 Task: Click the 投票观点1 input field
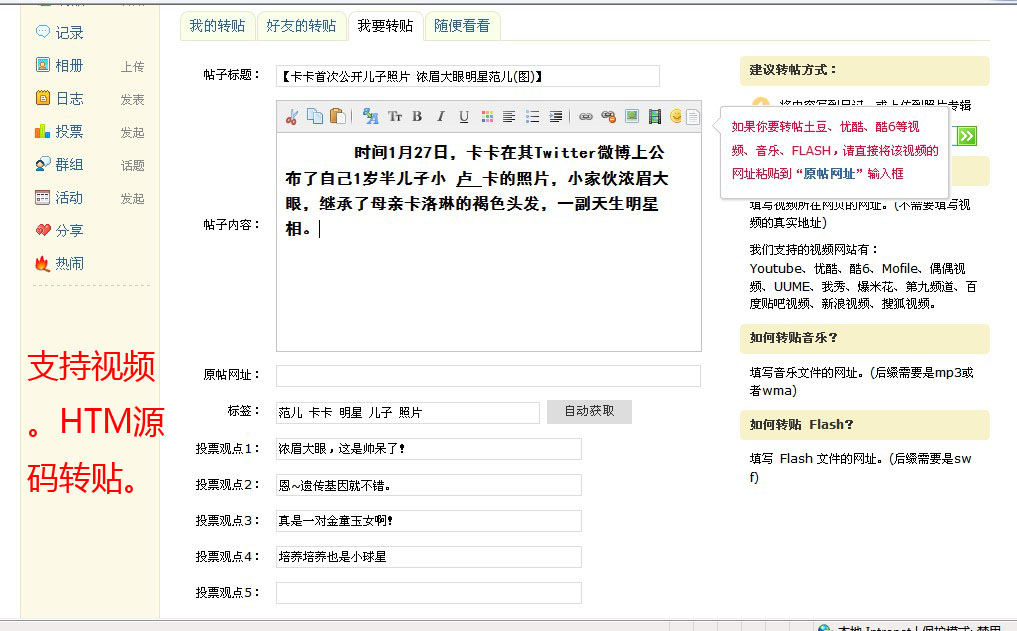point(429,449)
